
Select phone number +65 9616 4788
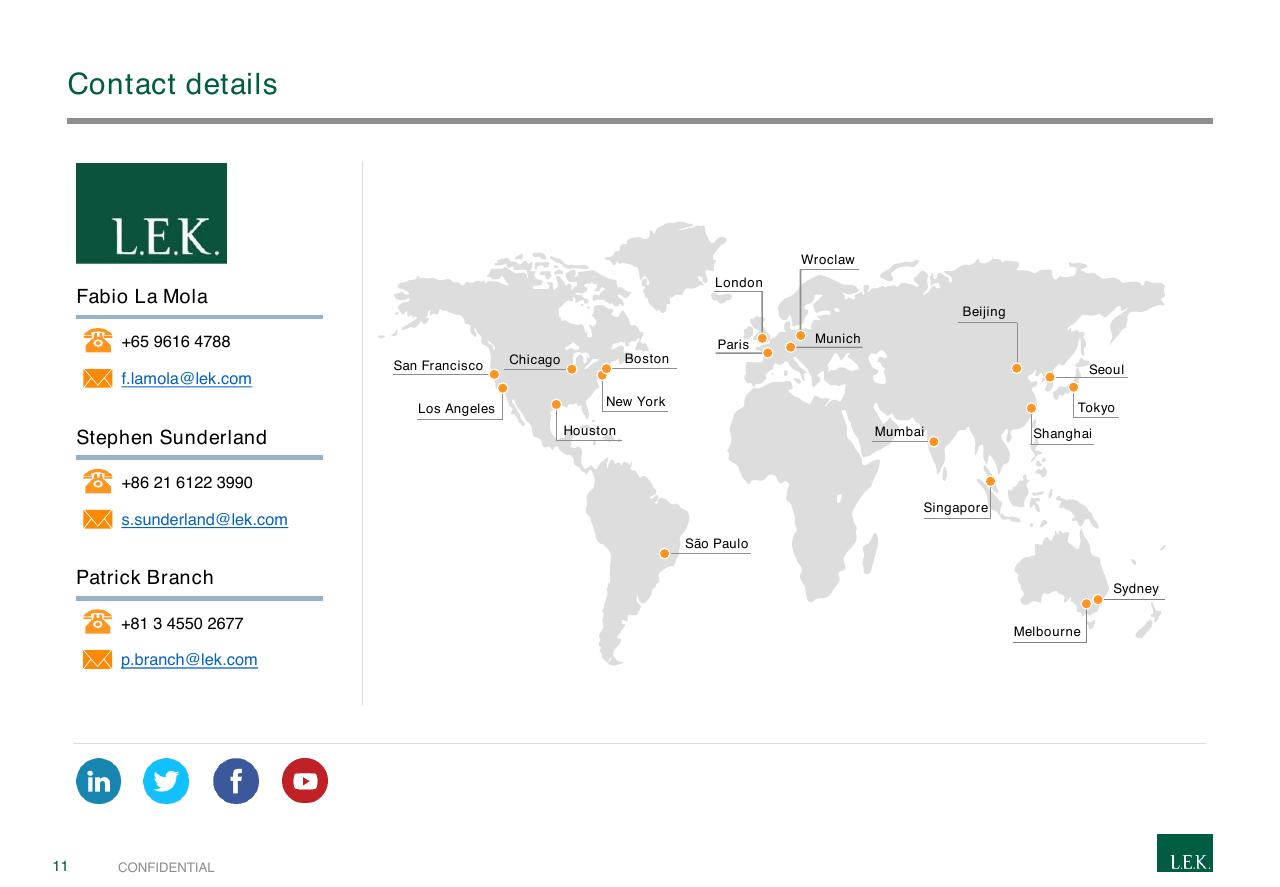pyautogui.click(x=176, y=341)
